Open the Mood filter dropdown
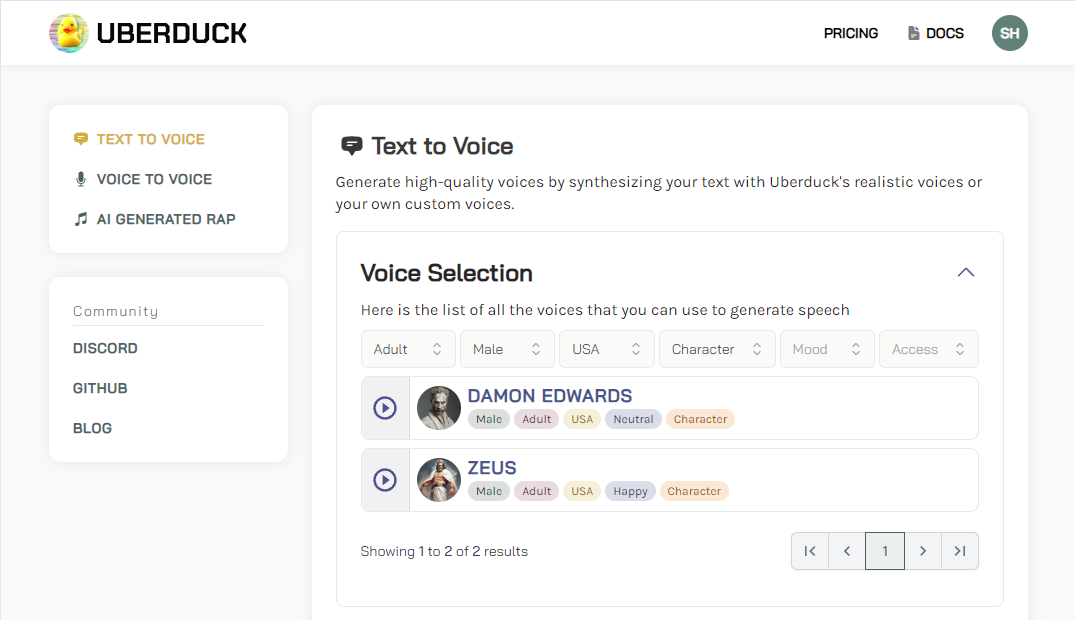The height and width of the screenshot is (620, 1075). pyautogui.click(x=827, y=349)
